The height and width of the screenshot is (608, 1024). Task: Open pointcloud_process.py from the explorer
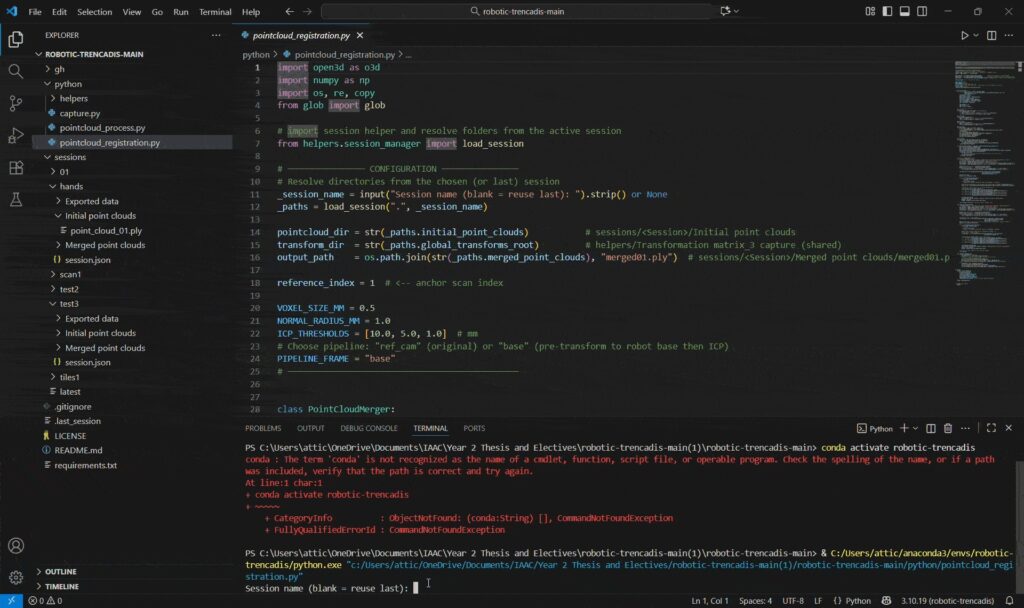coord(102,128)
